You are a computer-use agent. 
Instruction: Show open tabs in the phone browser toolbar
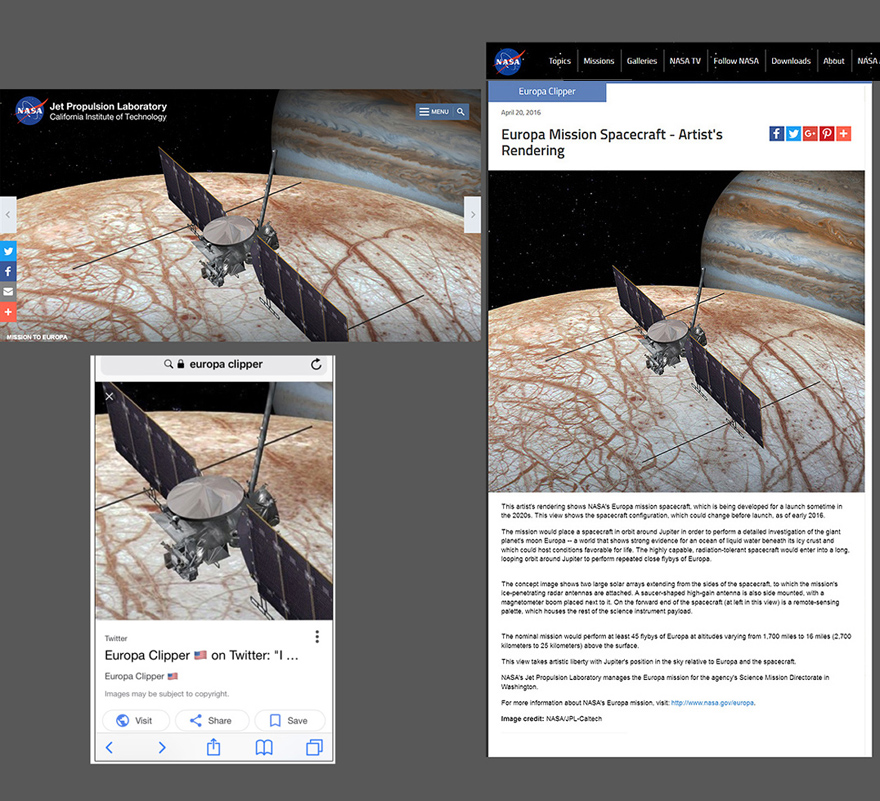coord(314,748)
